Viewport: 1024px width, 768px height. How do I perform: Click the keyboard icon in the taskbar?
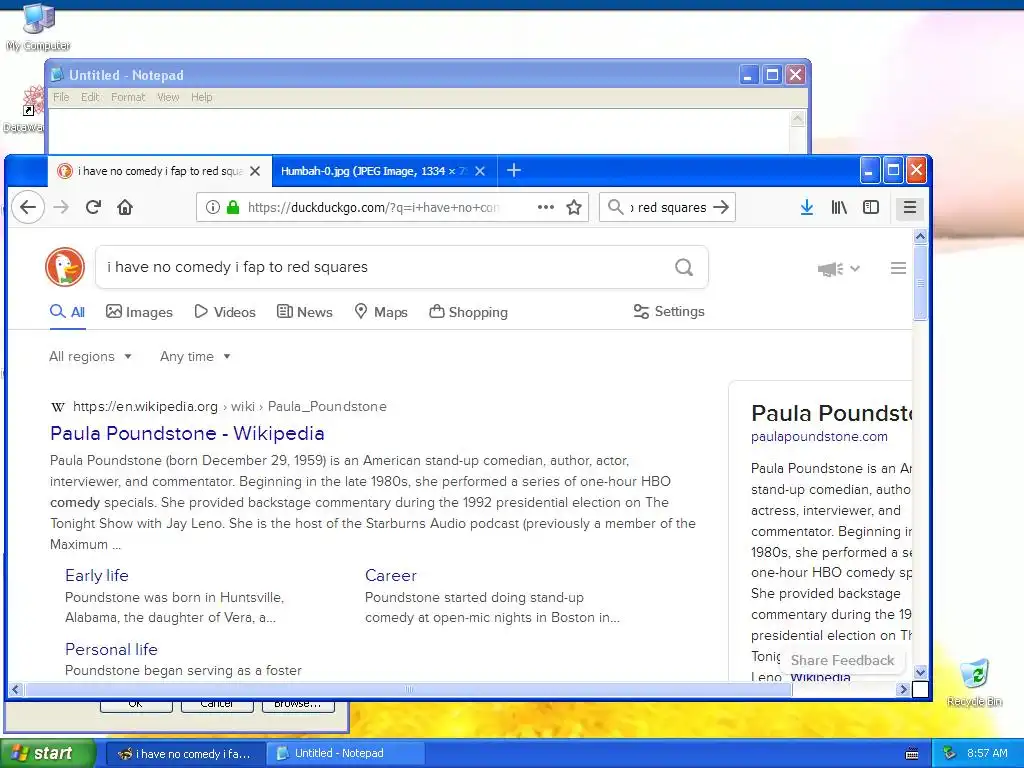(x=912, y=754)
